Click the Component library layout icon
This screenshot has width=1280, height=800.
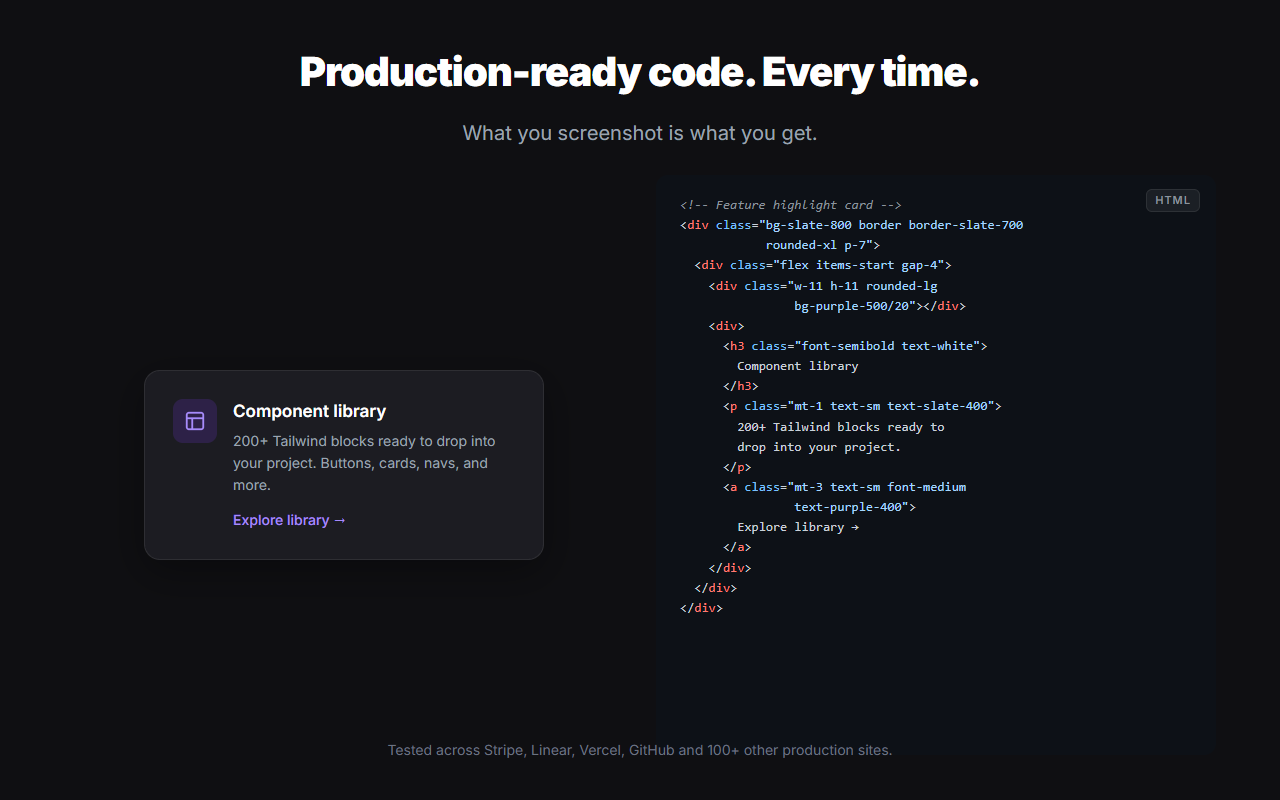pyautogui.click(x=195, y=421)
